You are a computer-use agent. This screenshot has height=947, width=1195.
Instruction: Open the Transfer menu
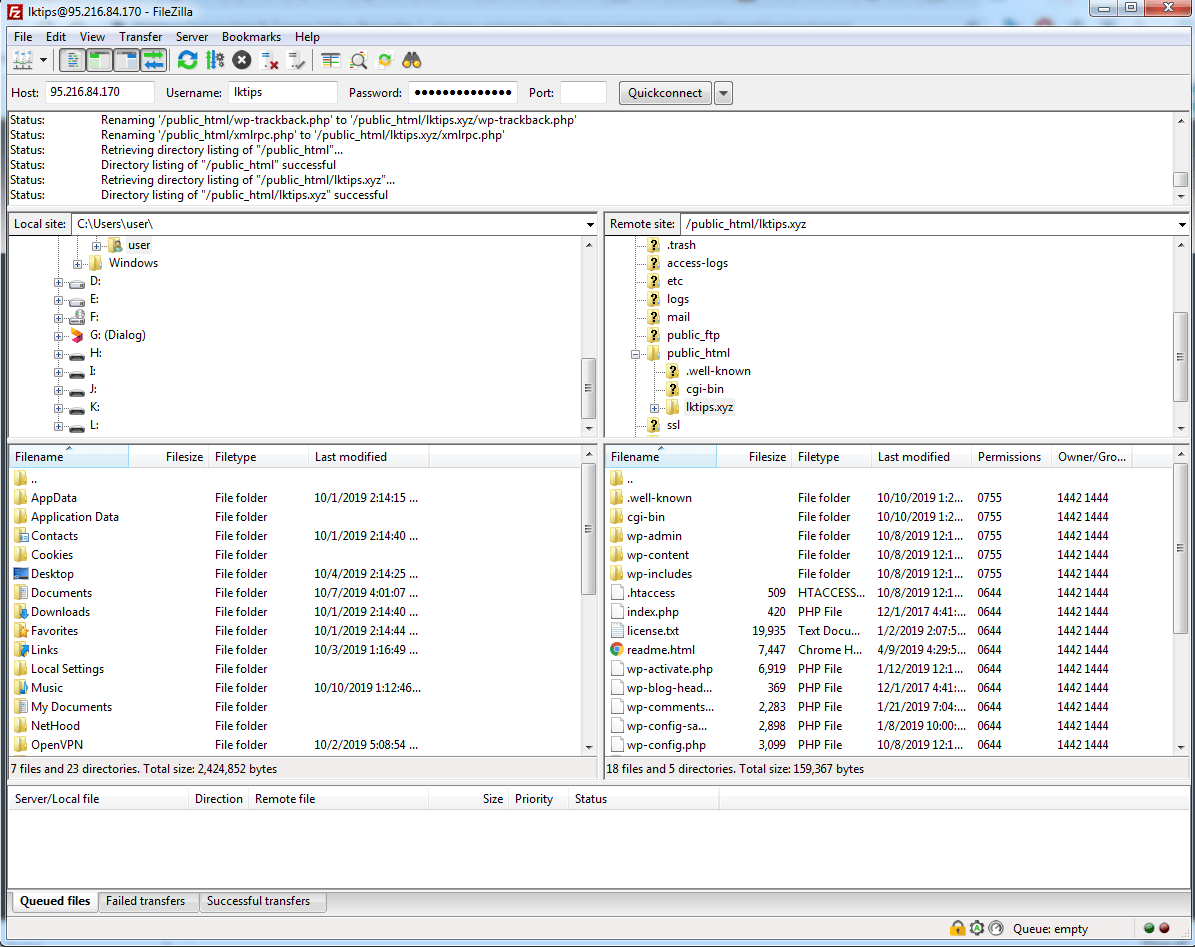[x=140, y=37]
